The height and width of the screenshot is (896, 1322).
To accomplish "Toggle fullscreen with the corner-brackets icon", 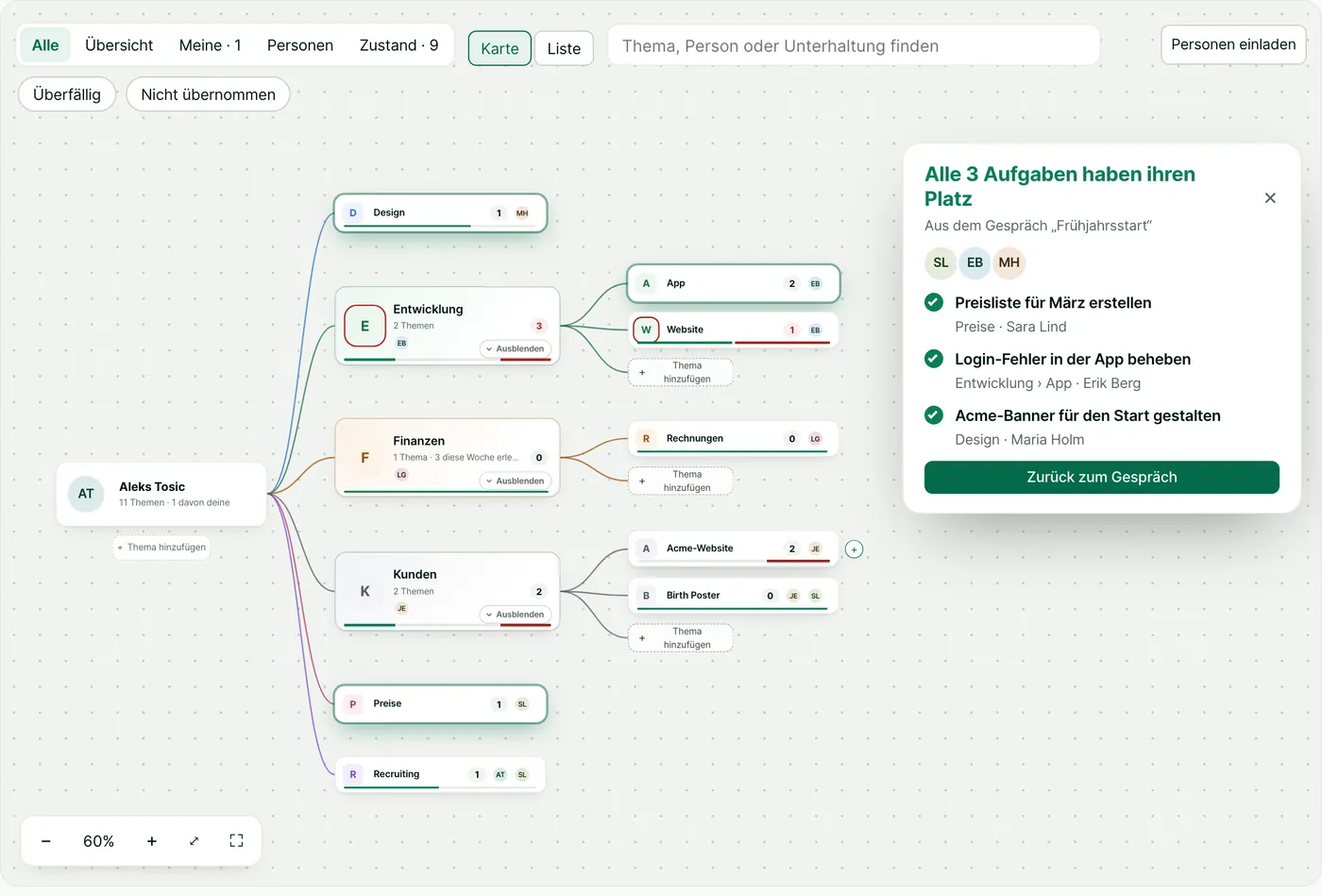I will (236, 841).
